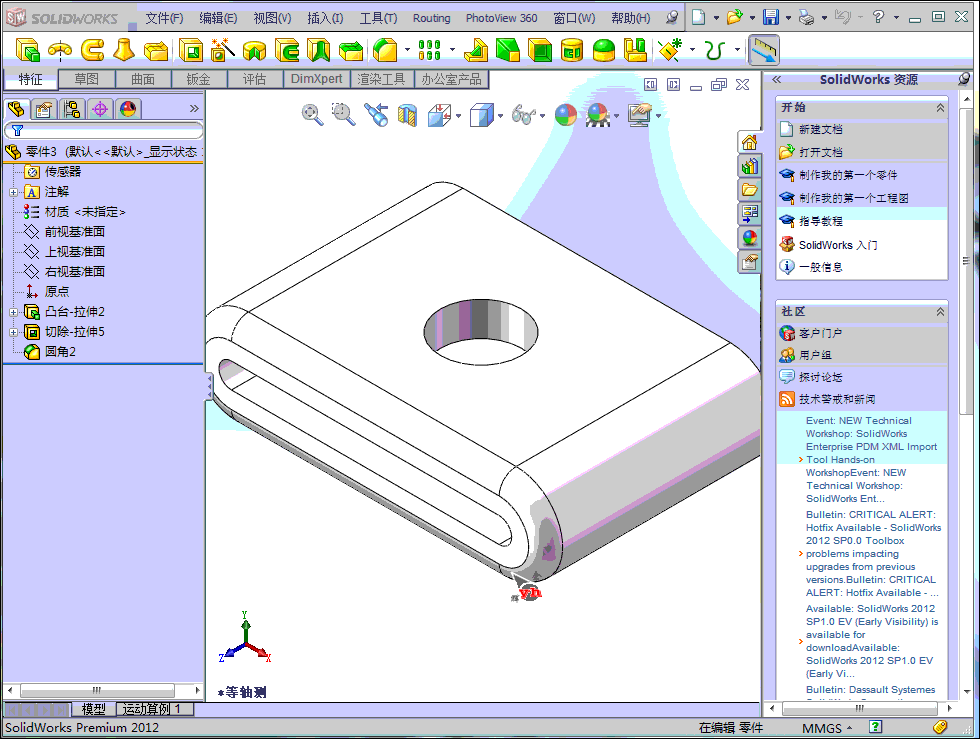Click the status bar help icon
The image size is (980, 739).
coord(876,727)
